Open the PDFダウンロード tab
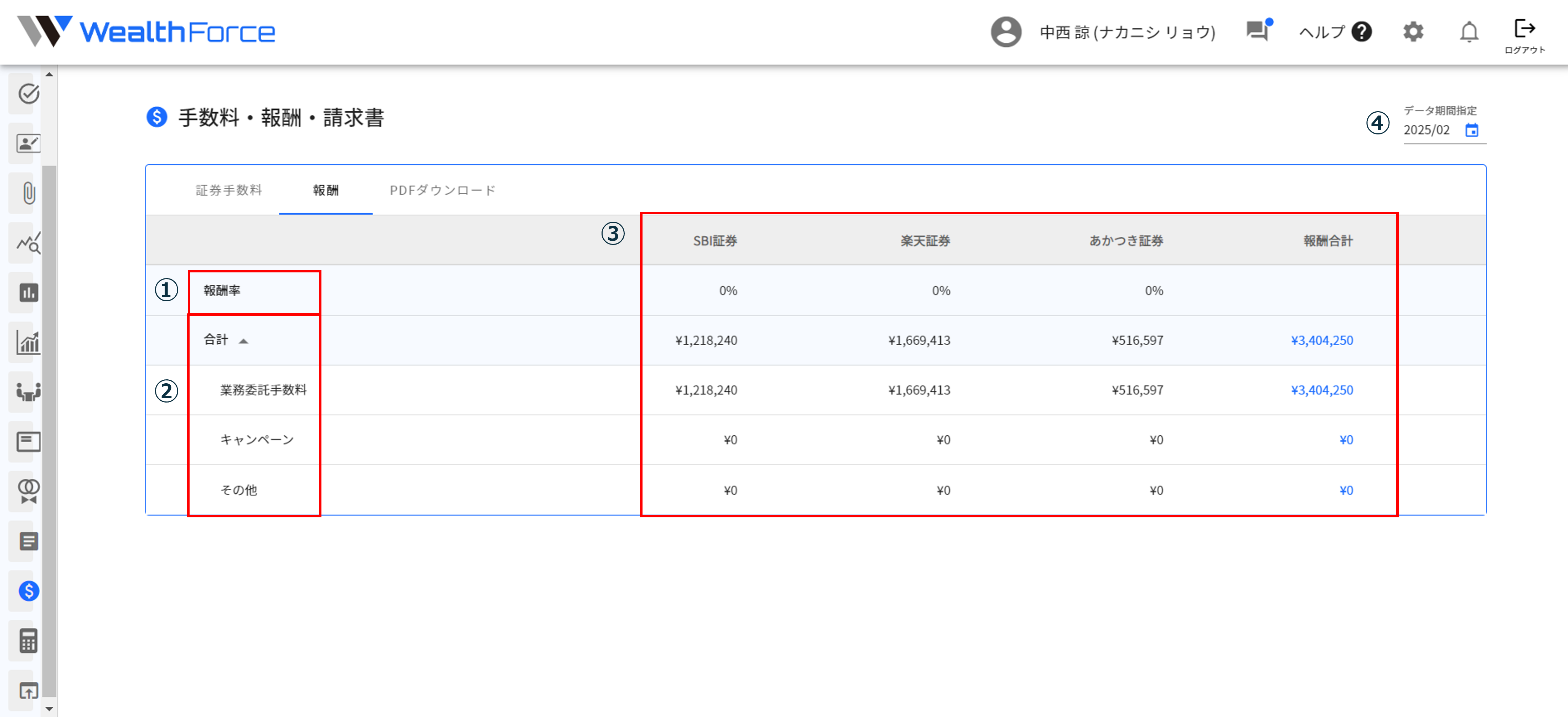This screenshot has height=717, width=1568. (443, 190)
